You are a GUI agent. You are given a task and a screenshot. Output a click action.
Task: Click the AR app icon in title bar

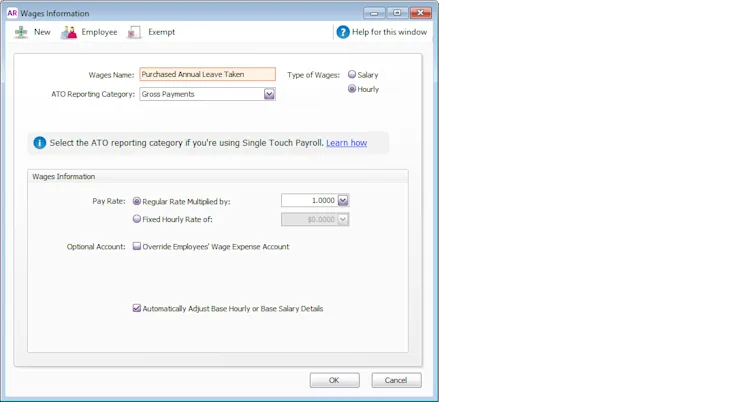point(12,13)
